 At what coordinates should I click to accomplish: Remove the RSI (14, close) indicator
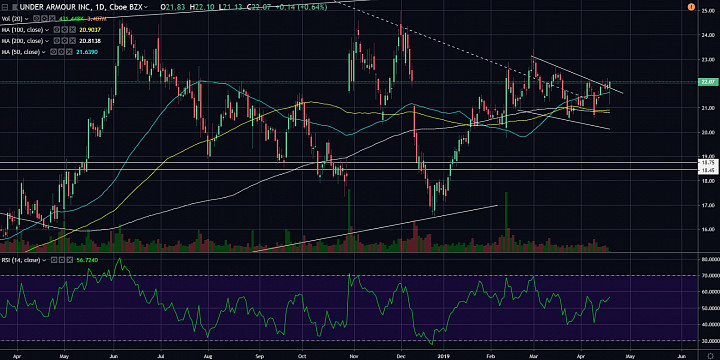[69, 260]
